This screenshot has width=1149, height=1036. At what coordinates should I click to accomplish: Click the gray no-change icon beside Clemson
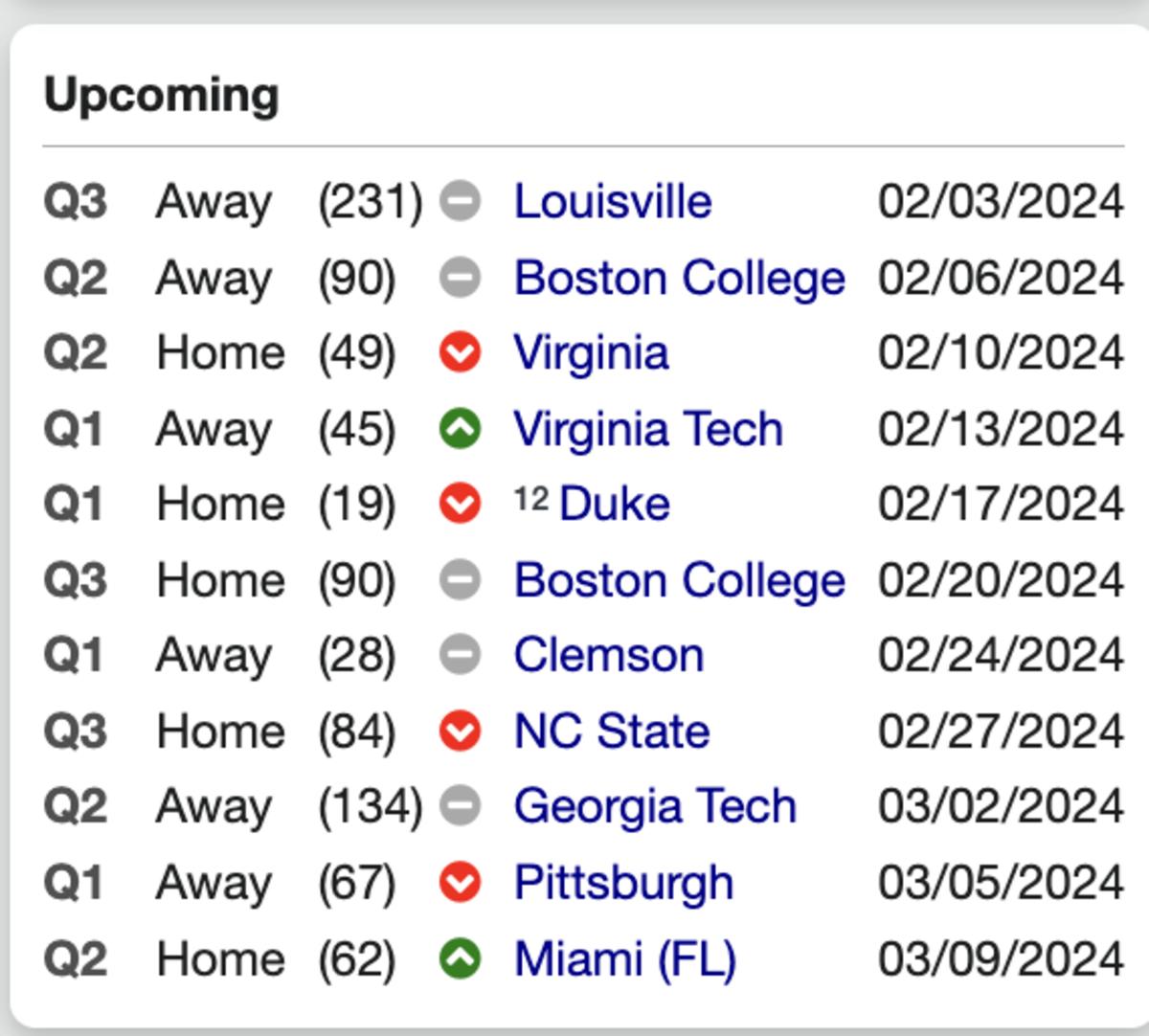(460, 656)
